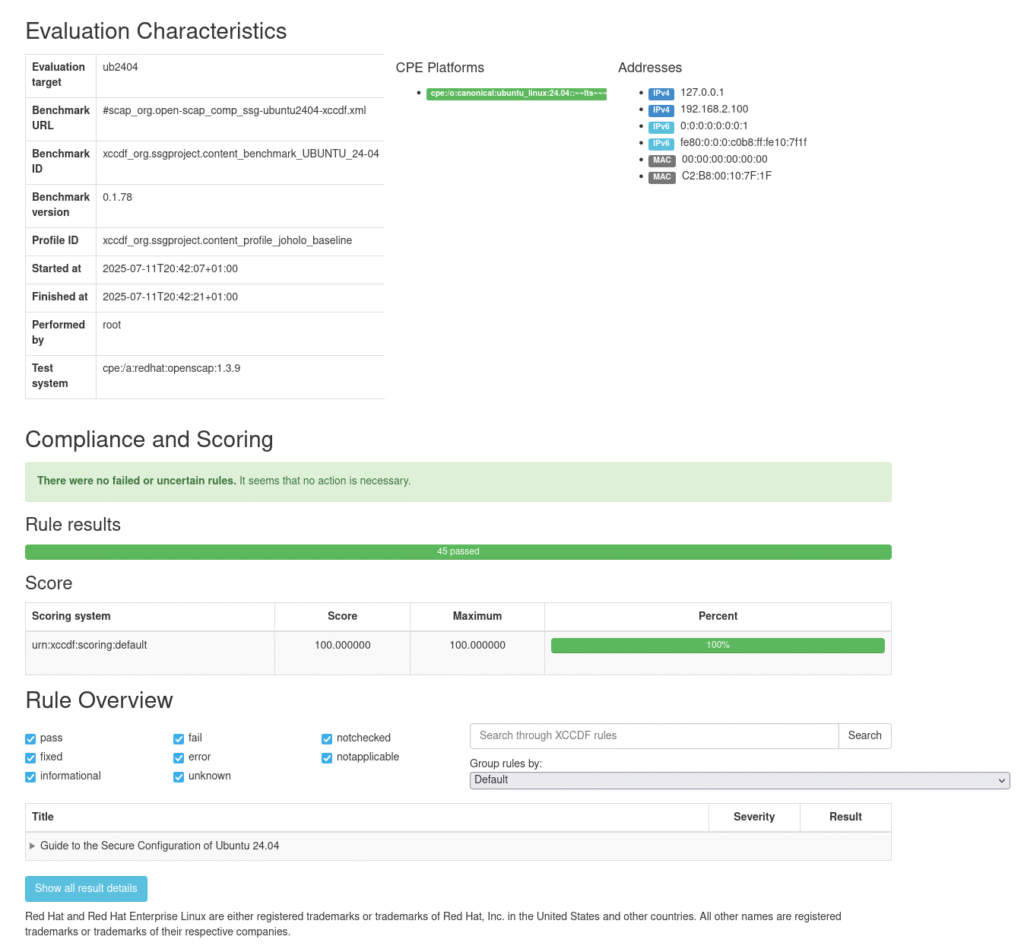Toggle the fixed filter checkbox
1024x946 pixels.
30,758
